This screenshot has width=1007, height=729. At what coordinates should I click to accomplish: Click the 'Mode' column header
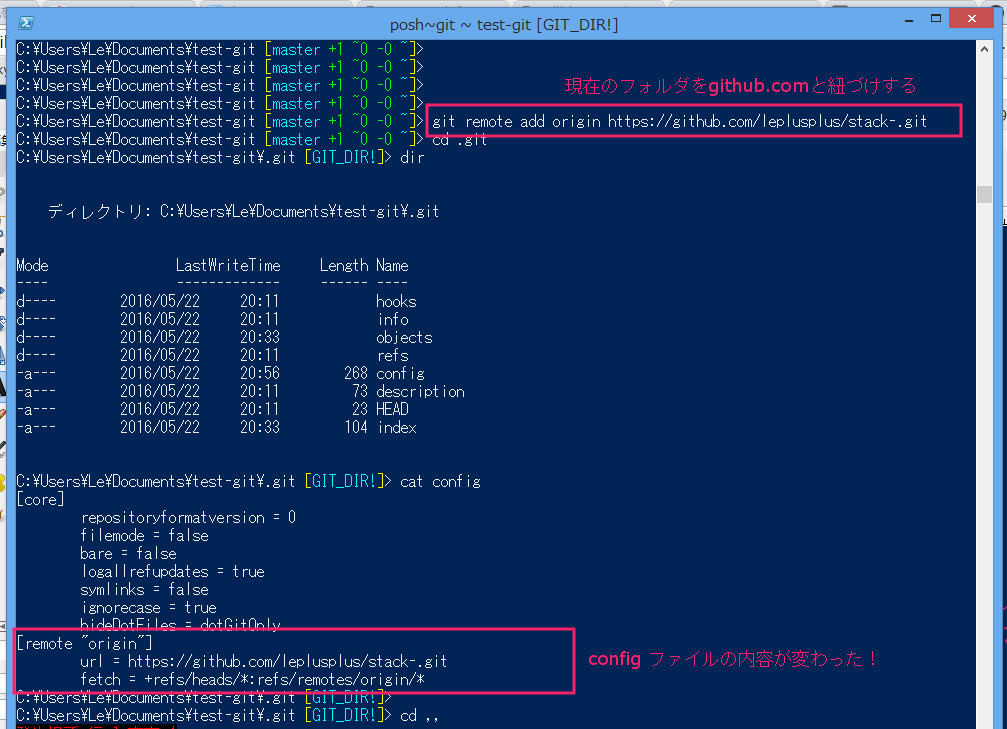click(32, 265)
